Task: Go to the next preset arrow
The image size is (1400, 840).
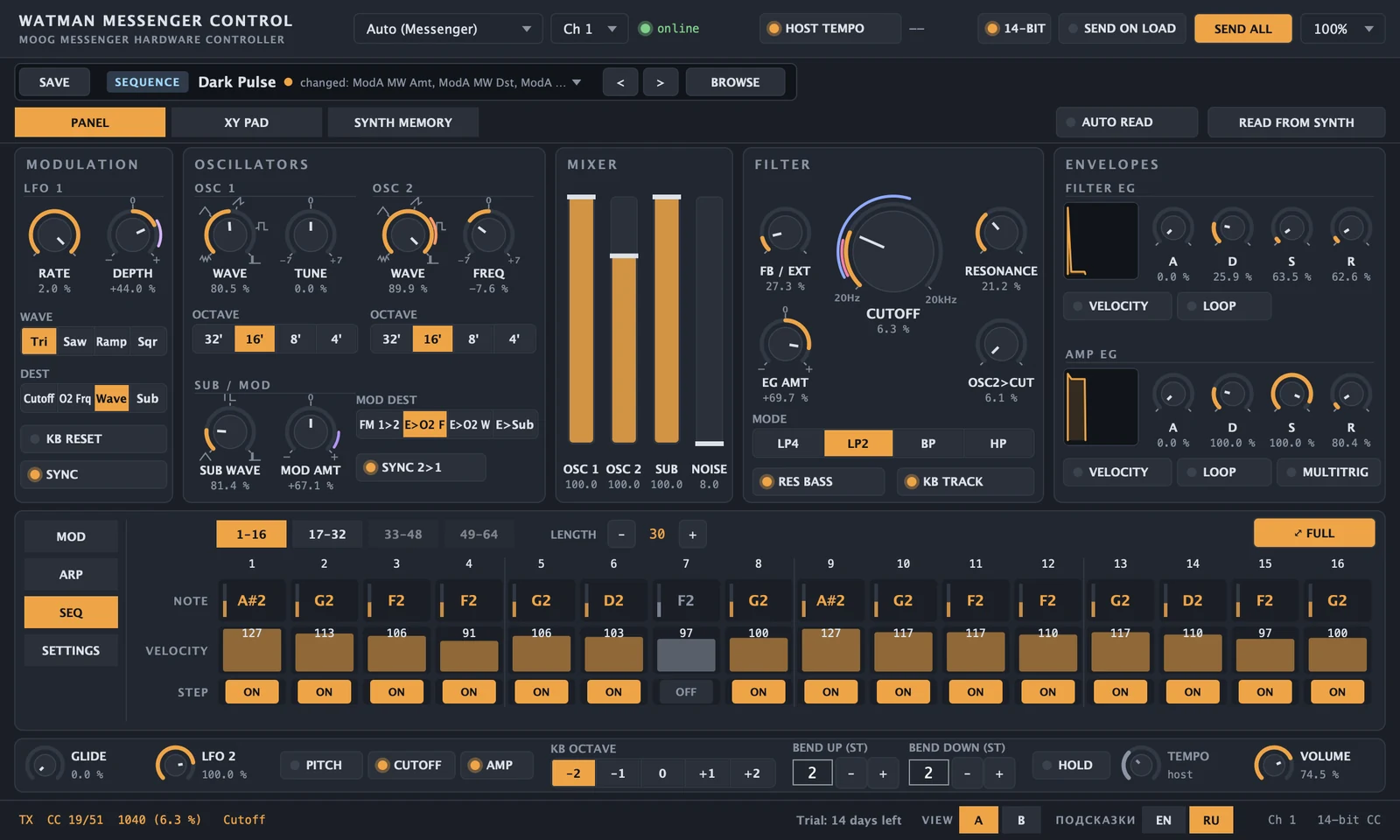Action: [x=660, y=82]
